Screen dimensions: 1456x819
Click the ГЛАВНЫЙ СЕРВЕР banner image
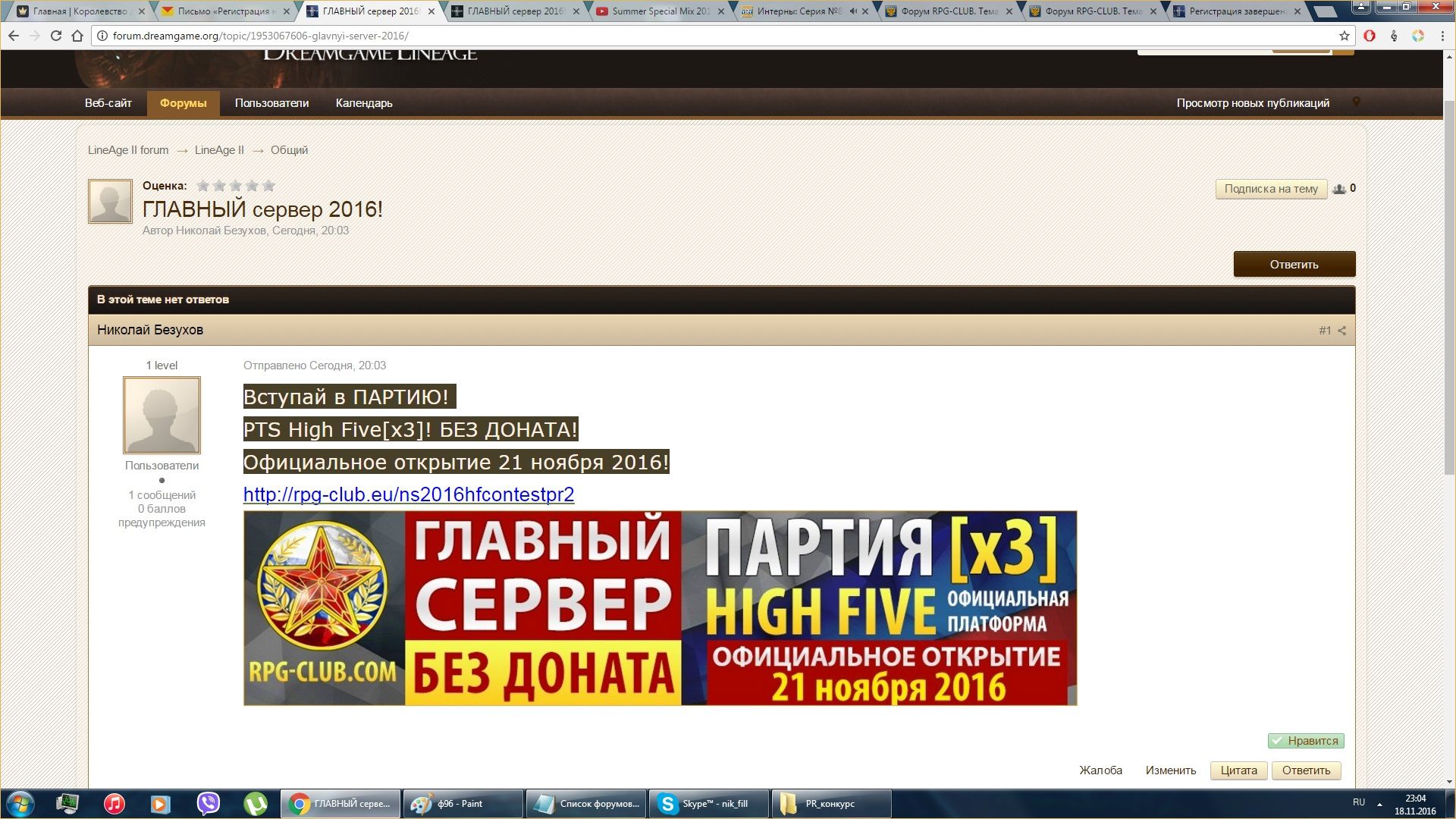click(660, 608)
